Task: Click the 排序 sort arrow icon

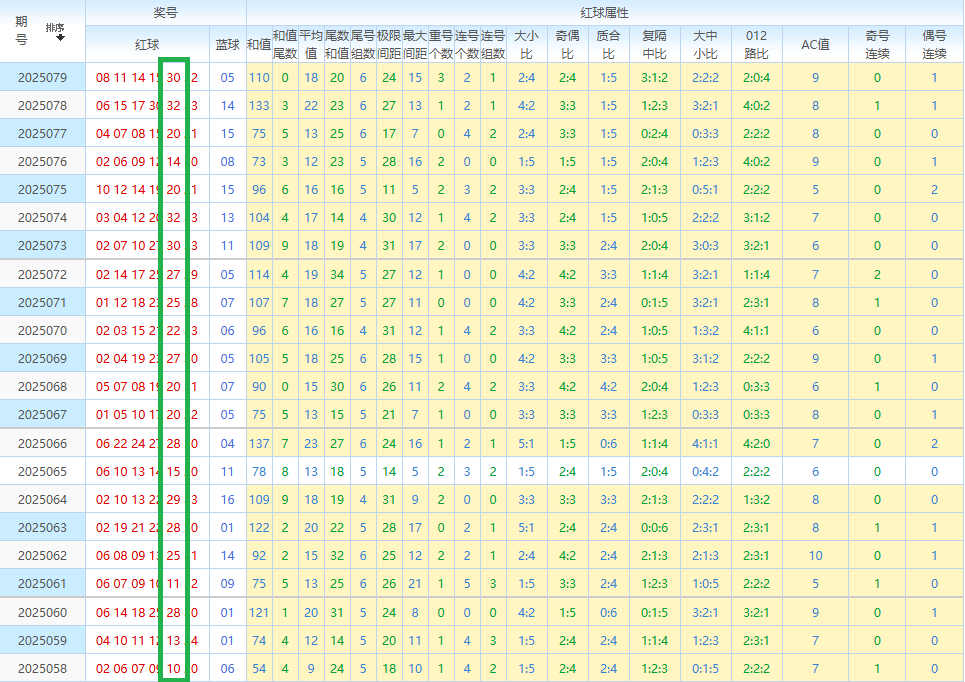Action: click(60, 38)
